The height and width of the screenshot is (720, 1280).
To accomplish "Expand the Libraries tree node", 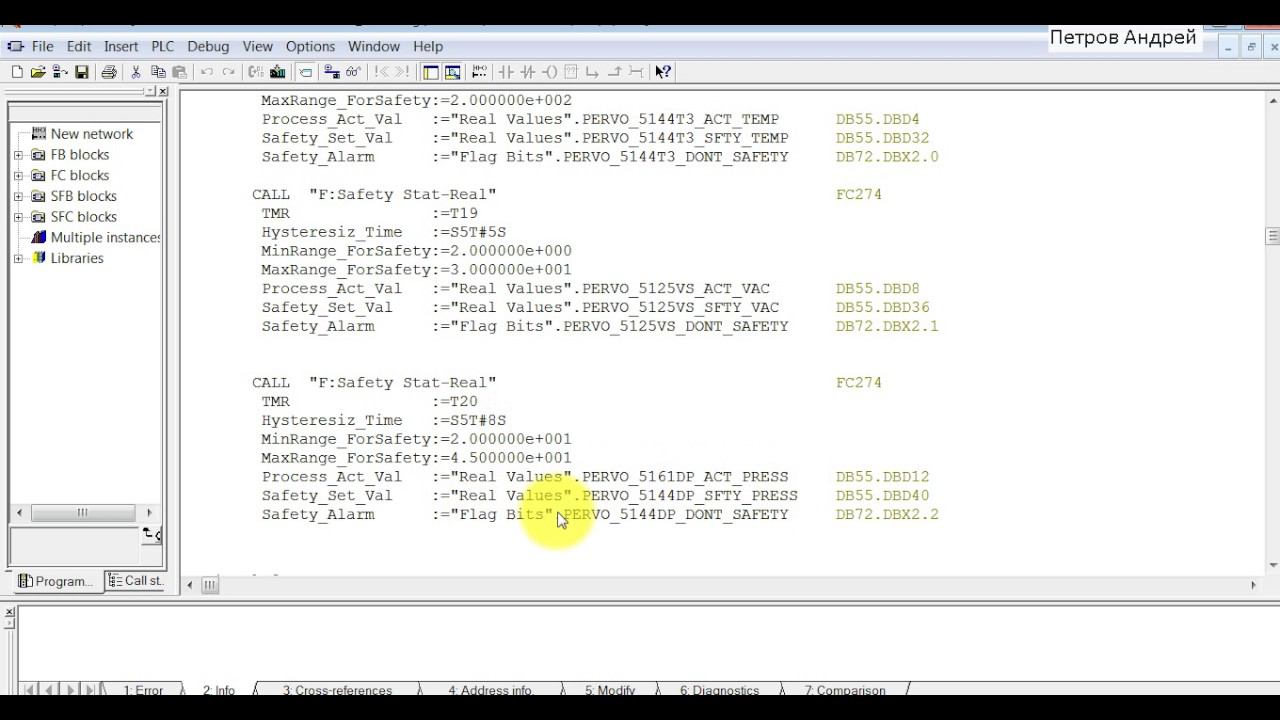I will coord(18,258).
